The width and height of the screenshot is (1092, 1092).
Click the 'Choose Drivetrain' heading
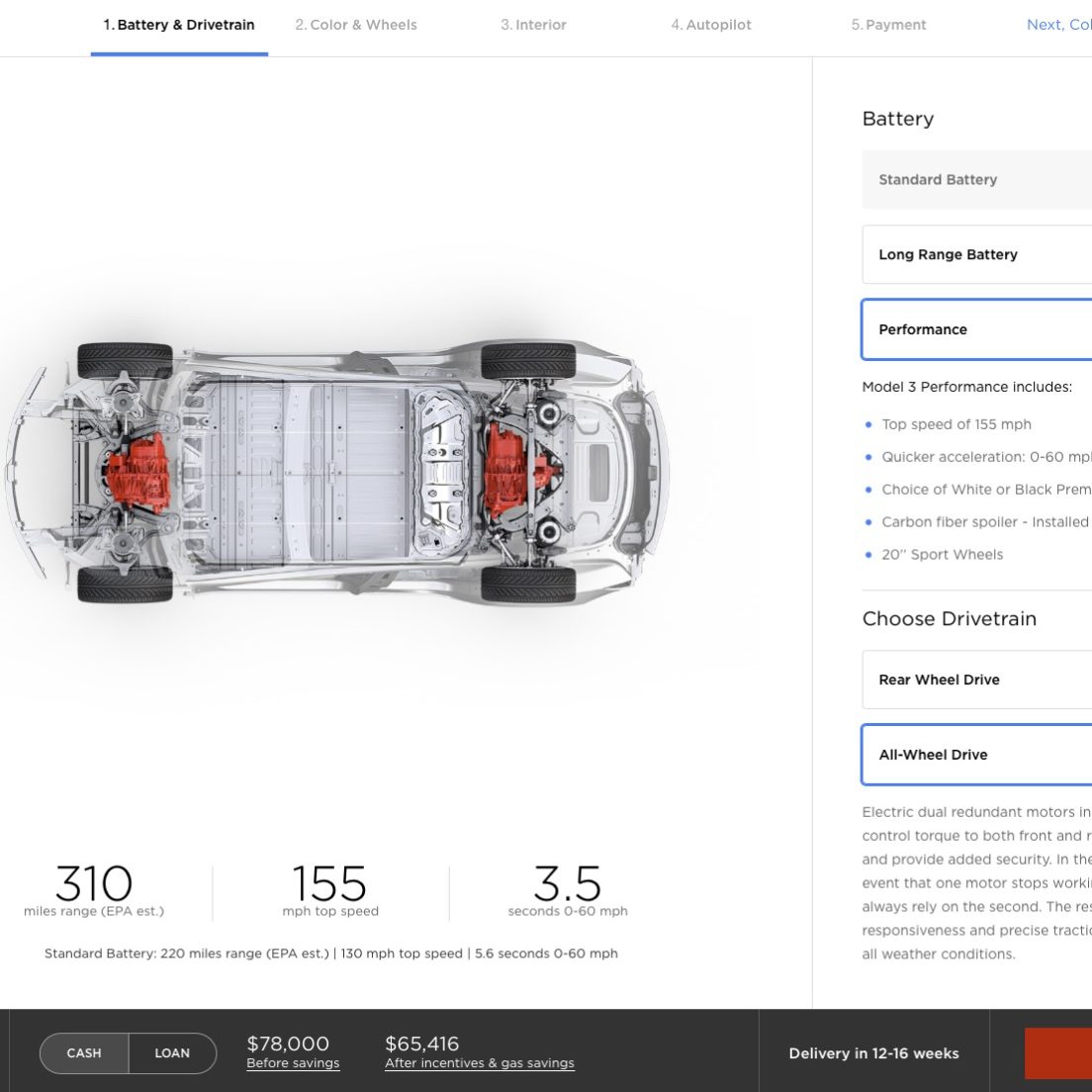[x=950, y=618]
